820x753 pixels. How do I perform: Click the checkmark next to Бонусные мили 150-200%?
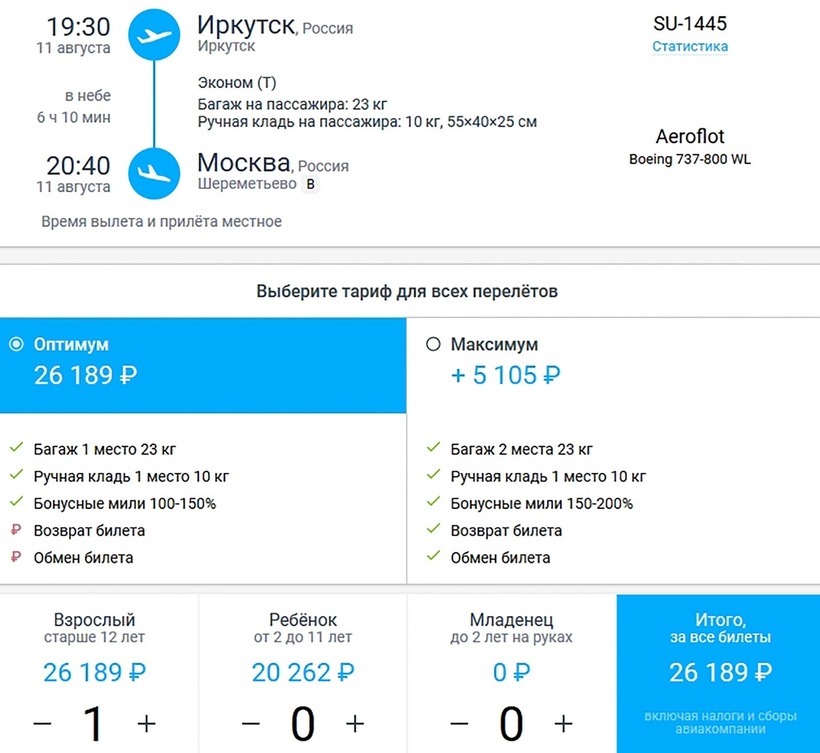tap(433, 504)
